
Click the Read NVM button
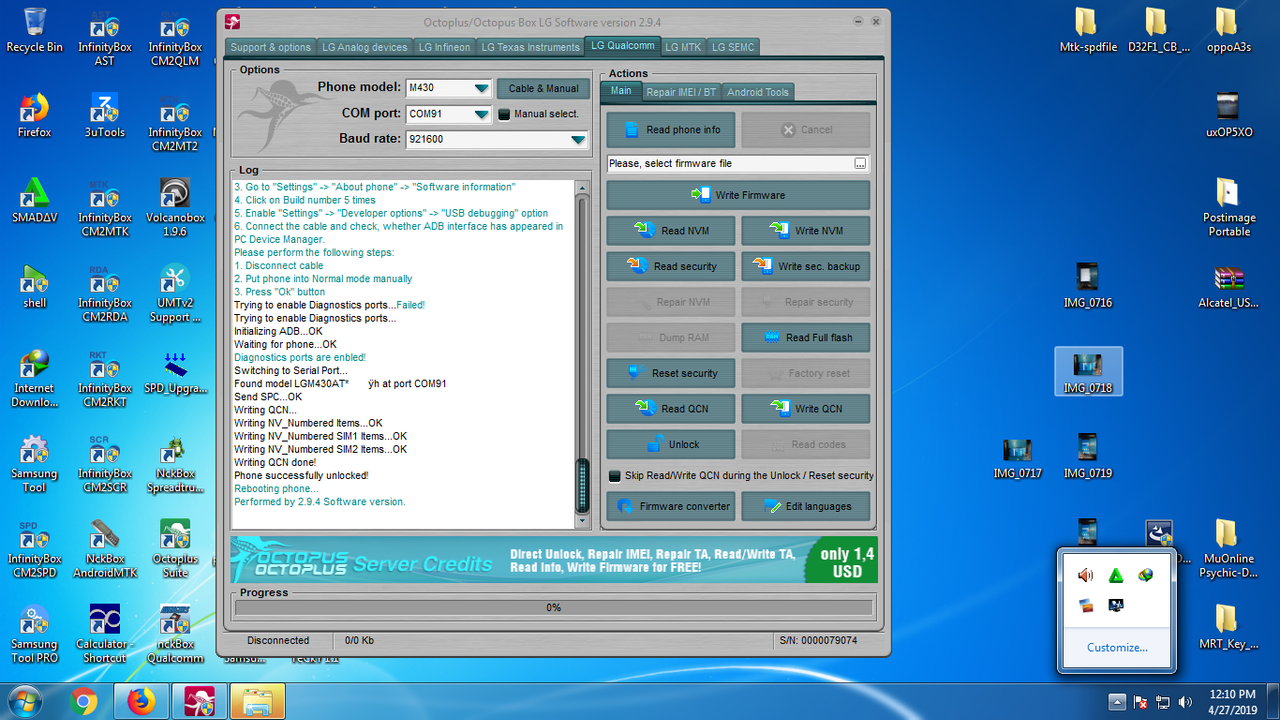pos(671,231)
